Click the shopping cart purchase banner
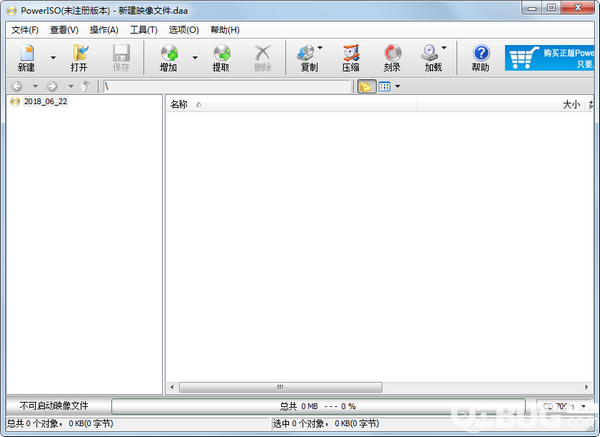This screenshot has height=437, width=600. 549,58
